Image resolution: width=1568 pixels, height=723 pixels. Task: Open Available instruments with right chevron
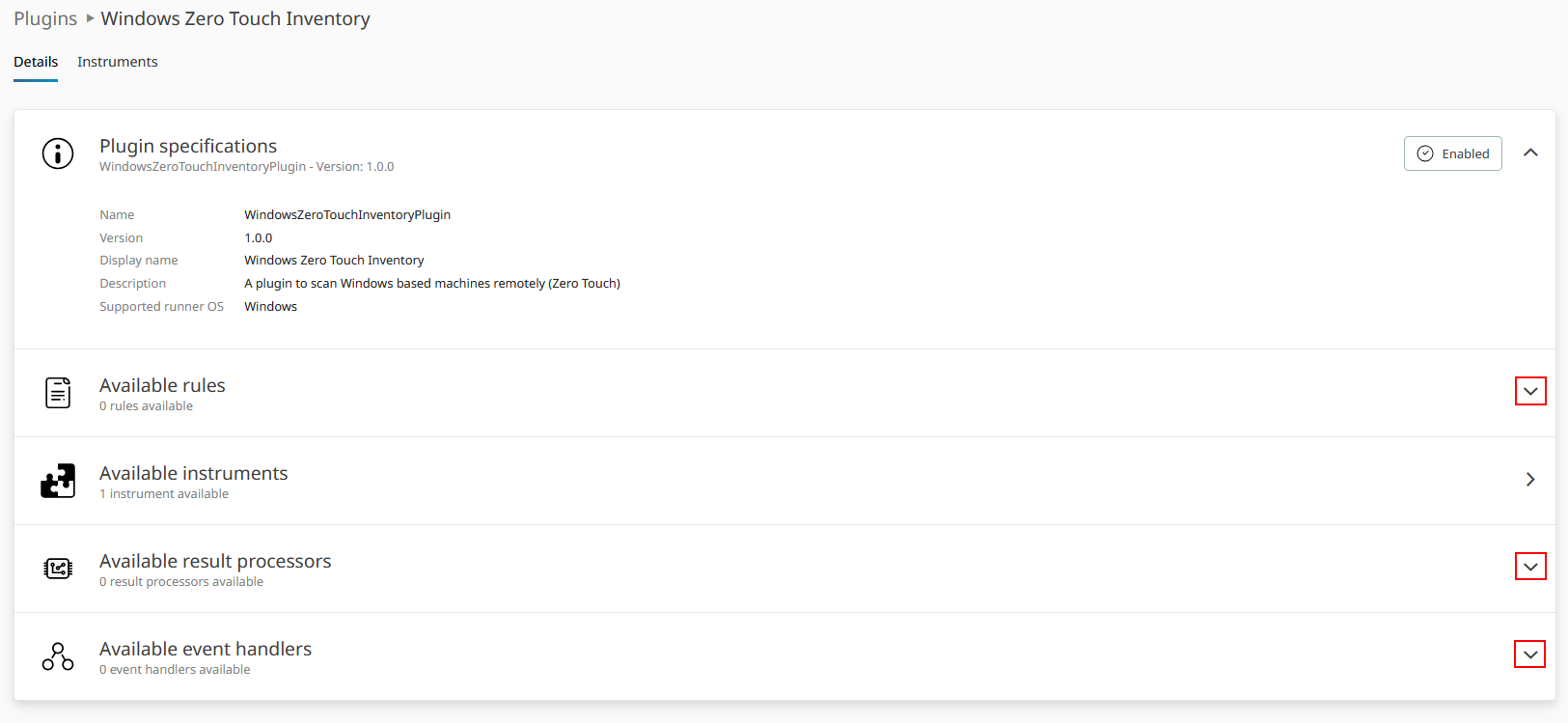[x=1530, y=480]
